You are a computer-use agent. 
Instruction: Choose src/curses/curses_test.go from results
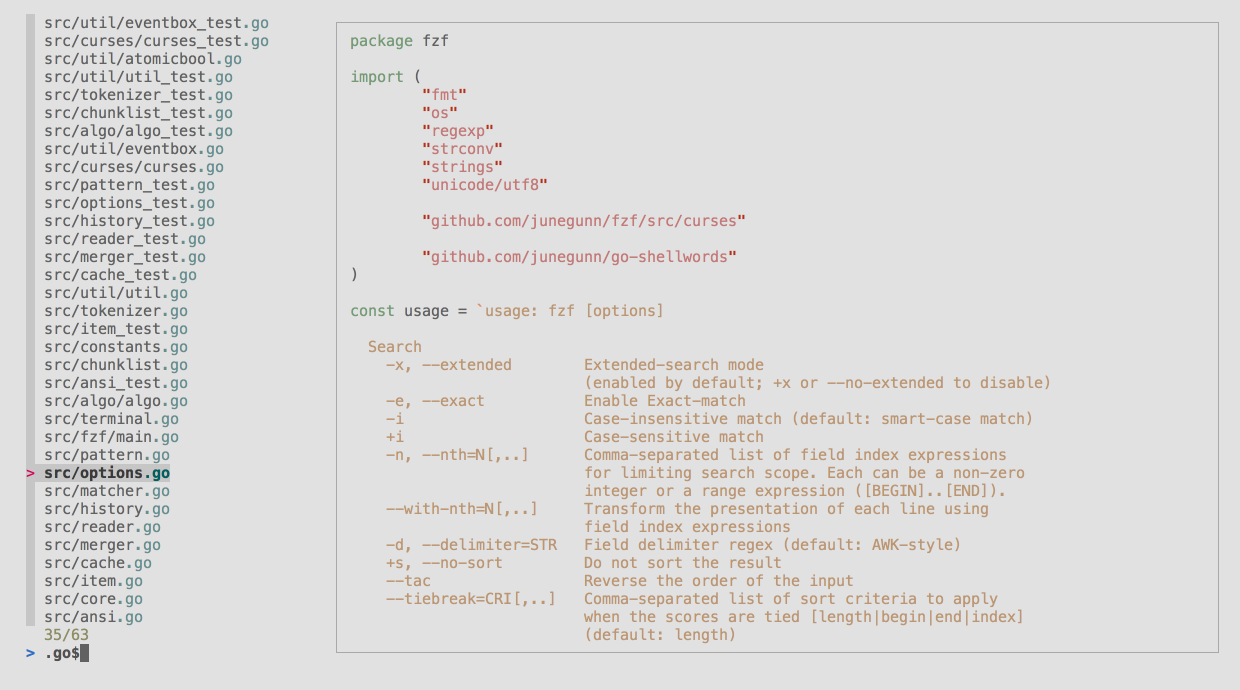[156, 41]
